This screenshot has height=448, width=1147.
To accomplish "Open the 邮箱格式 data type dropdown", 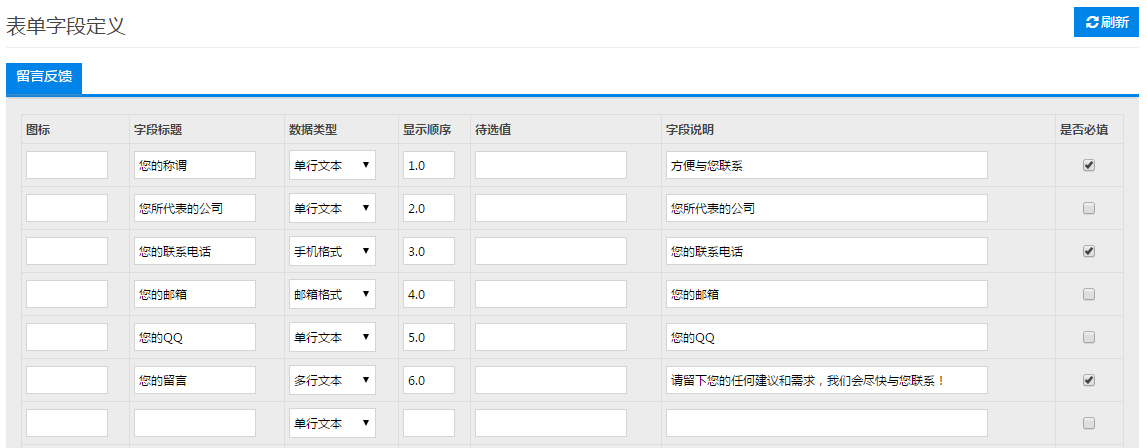I will [x=332, y=294].
